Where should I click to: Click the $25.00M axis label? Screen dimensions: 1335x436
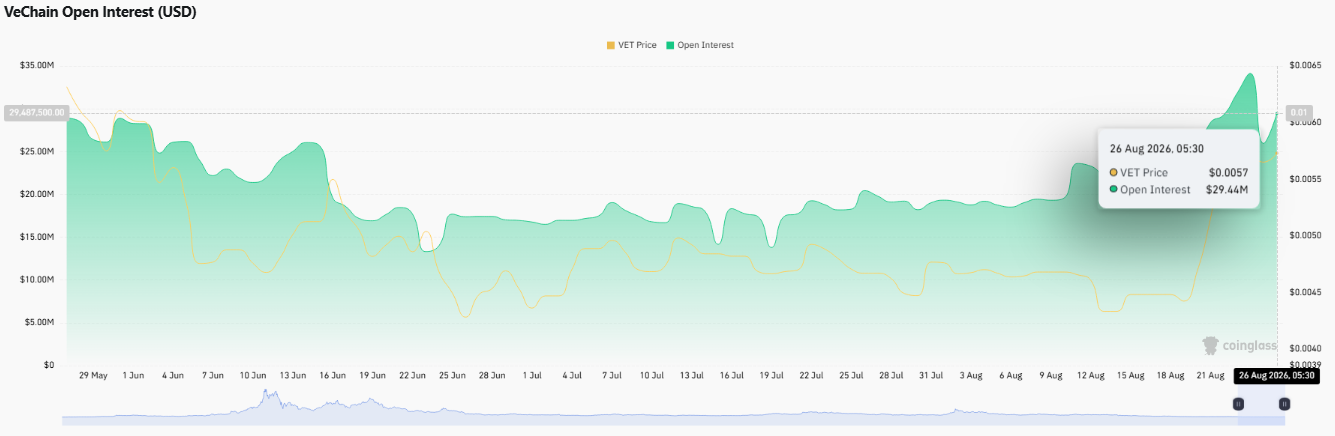[x=37, y=151]
